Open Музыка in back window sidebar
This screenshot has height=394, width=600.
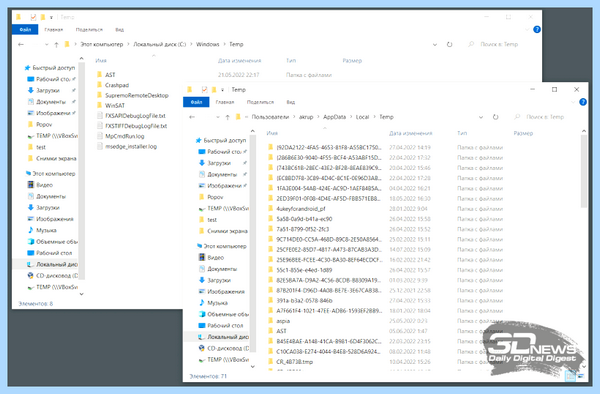click(46, 230)
